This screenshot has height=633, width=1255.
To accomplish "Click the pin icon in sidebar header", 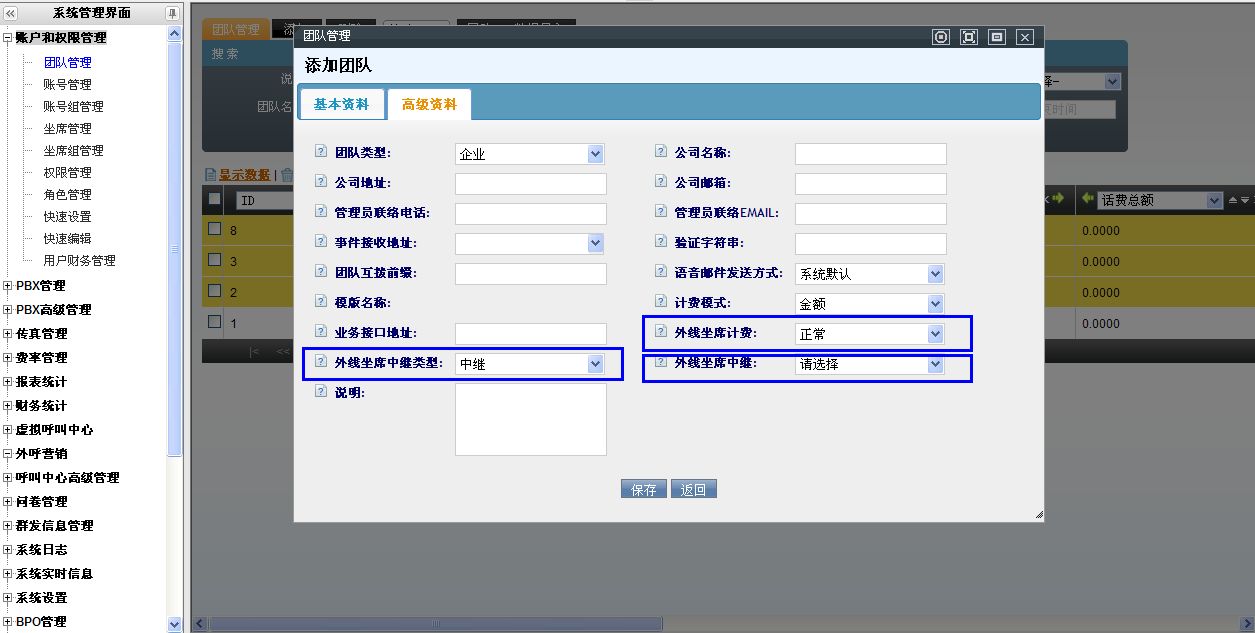I will point(172,13).
